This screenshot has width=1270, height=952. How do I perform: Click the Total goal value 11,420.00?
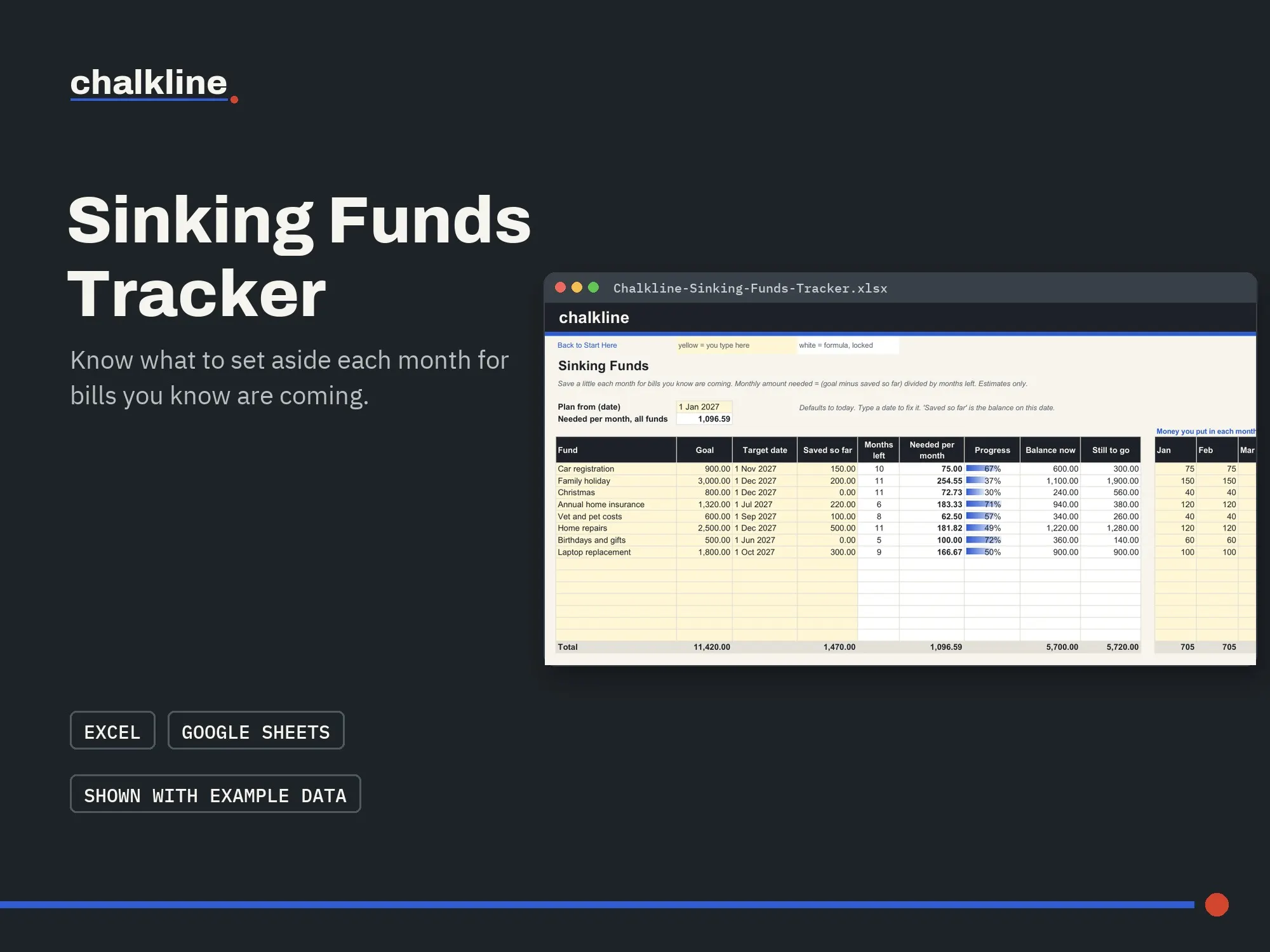pyautogui.click(x=704, y=647)
